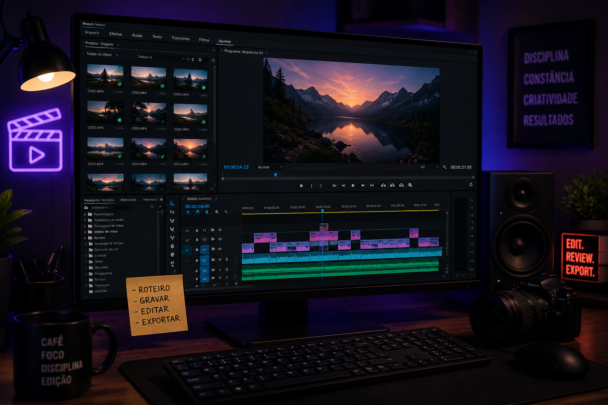Click the wrench settings icon beside duration
The width and height of the screenshot is (608, 405).
[444, 167]
